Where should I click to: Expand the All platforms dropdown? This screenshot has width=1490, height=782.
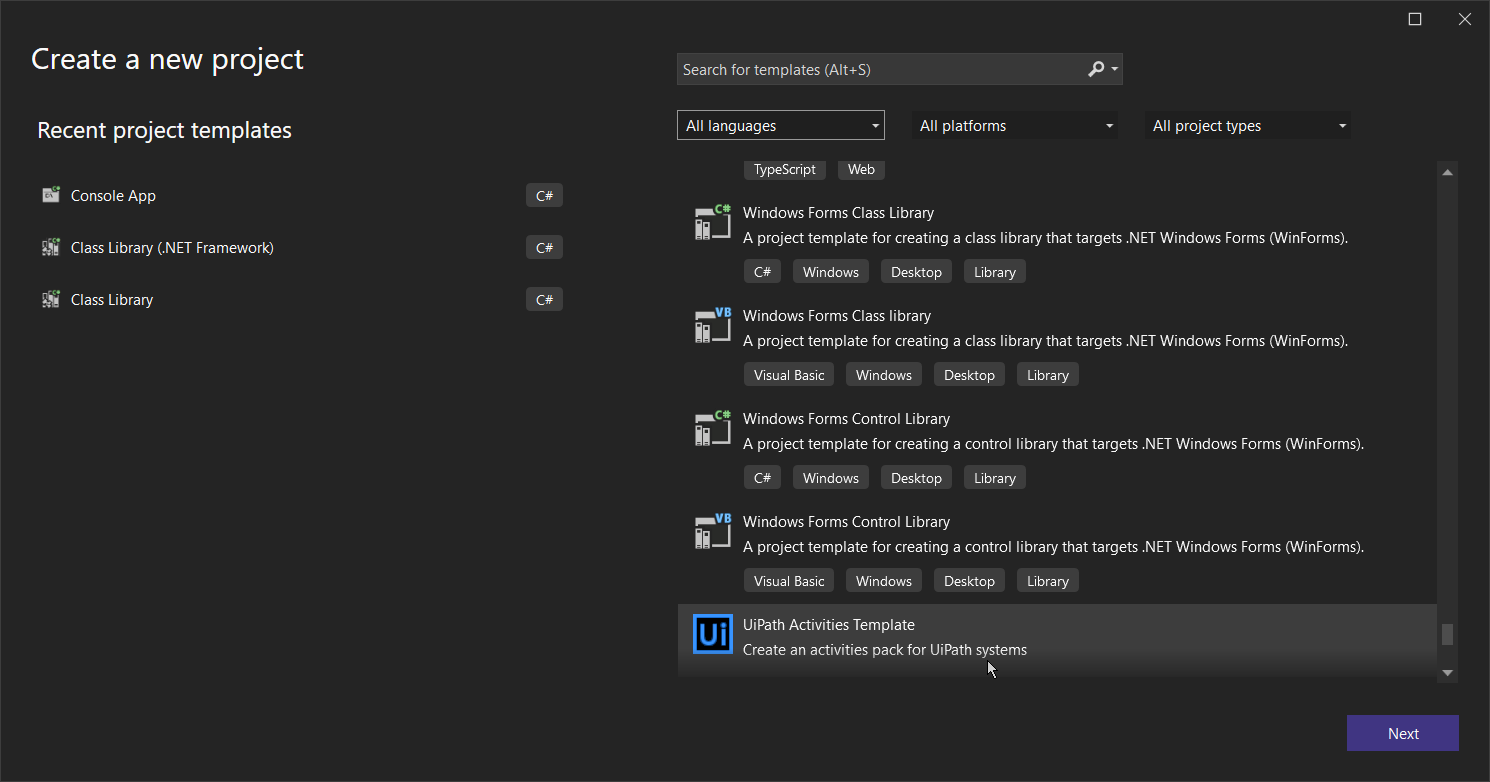point(1014,125)
